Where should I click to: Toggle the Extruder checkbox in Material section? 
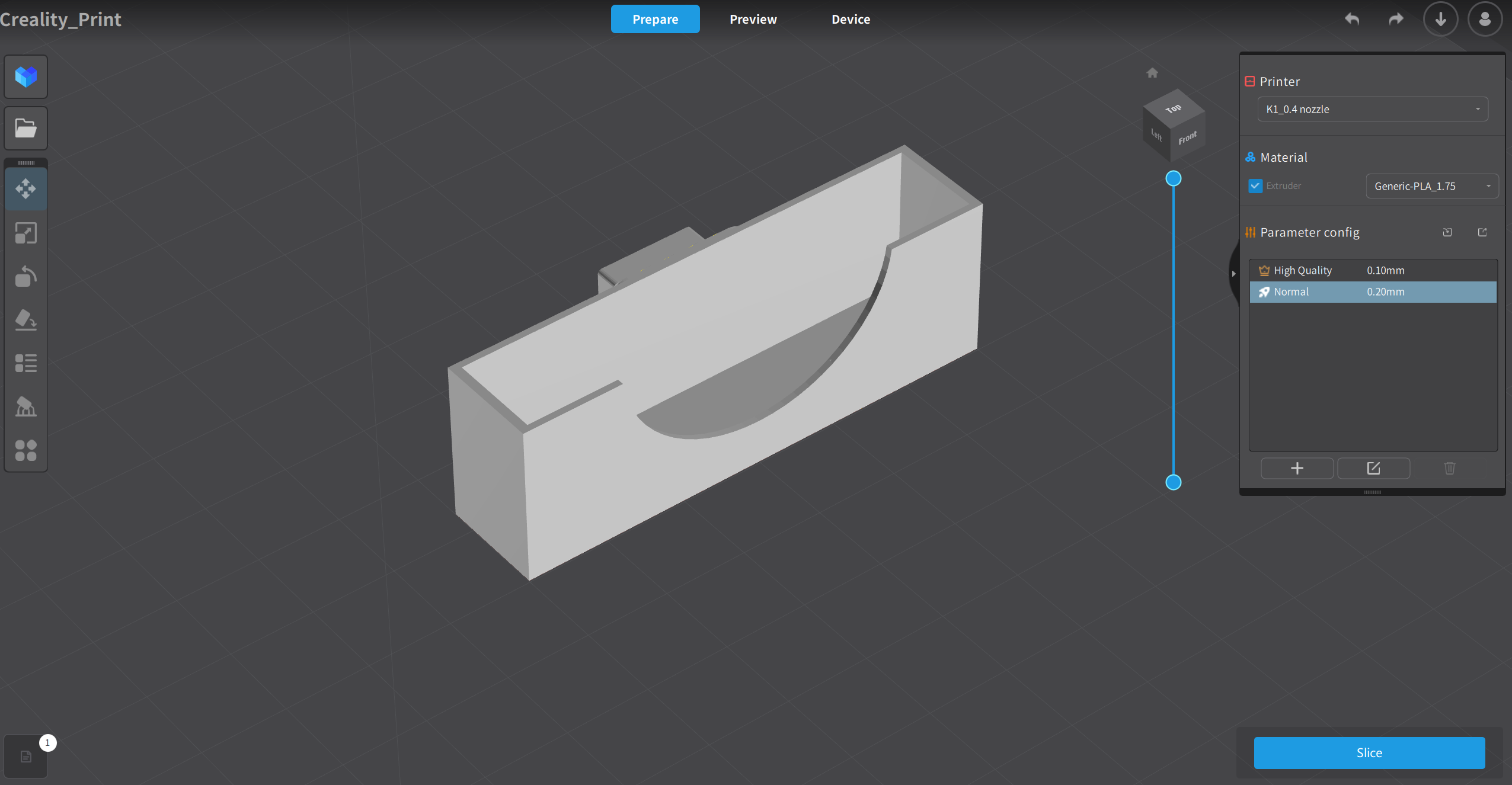click(x=1255, y=185)
